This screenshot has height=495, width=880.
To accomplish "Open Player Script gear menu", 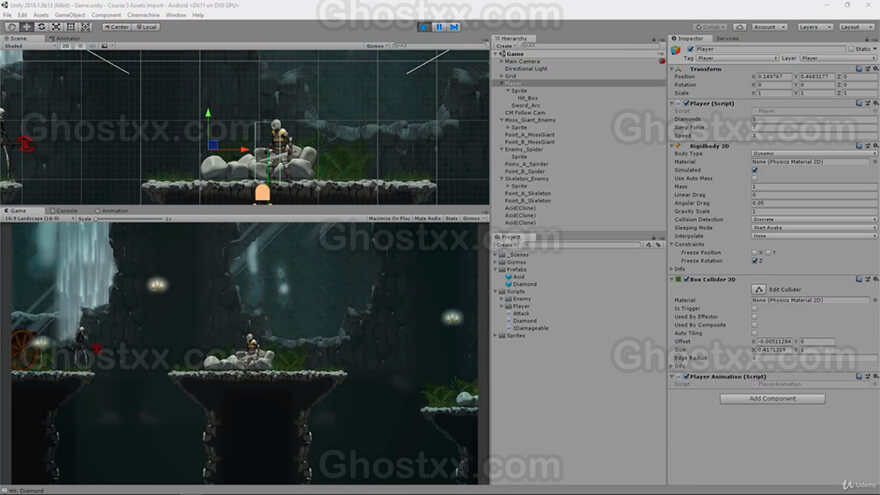I will pyautogui.click(x=875, y=103).
